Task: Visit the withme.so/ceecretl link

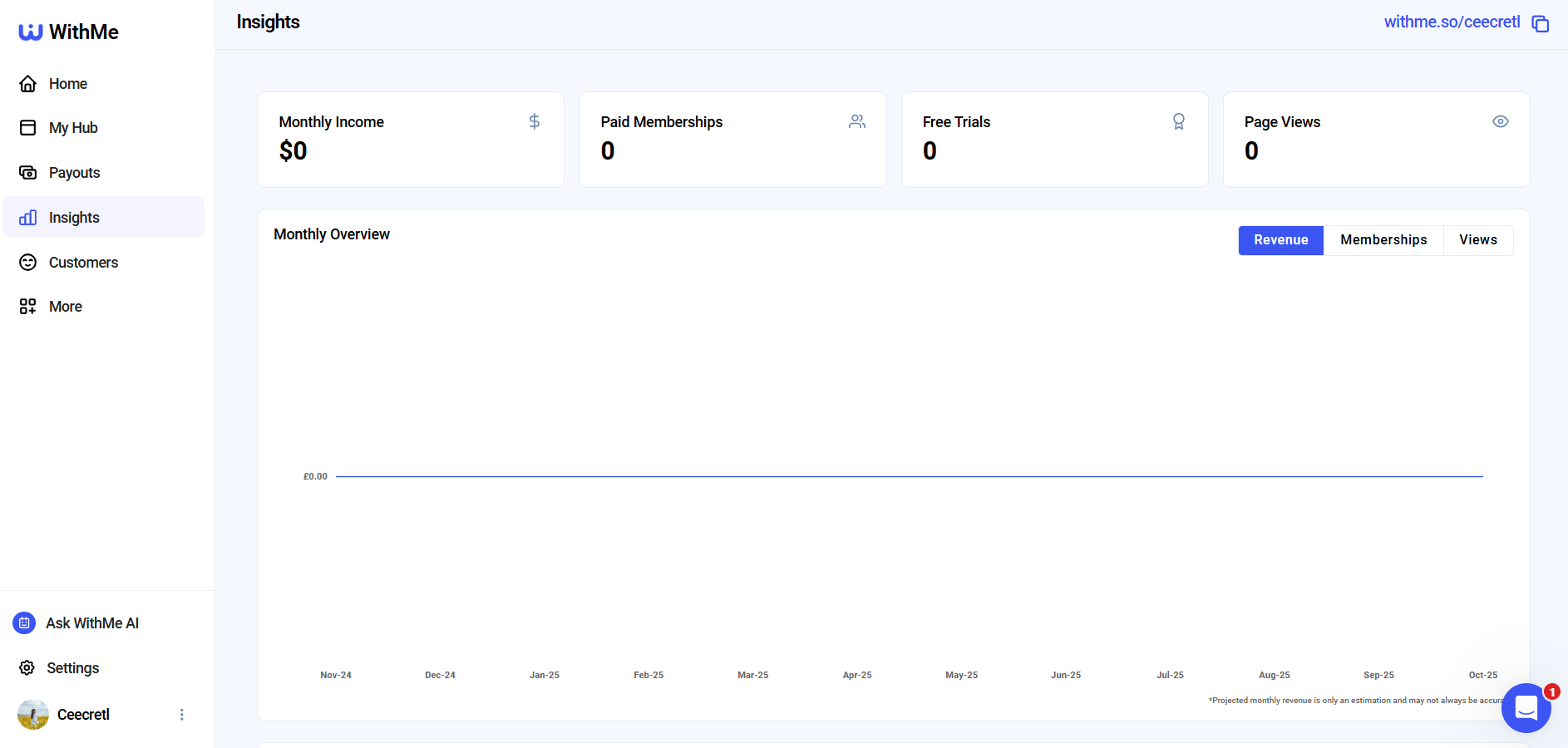Action: tap(1451, 22)
